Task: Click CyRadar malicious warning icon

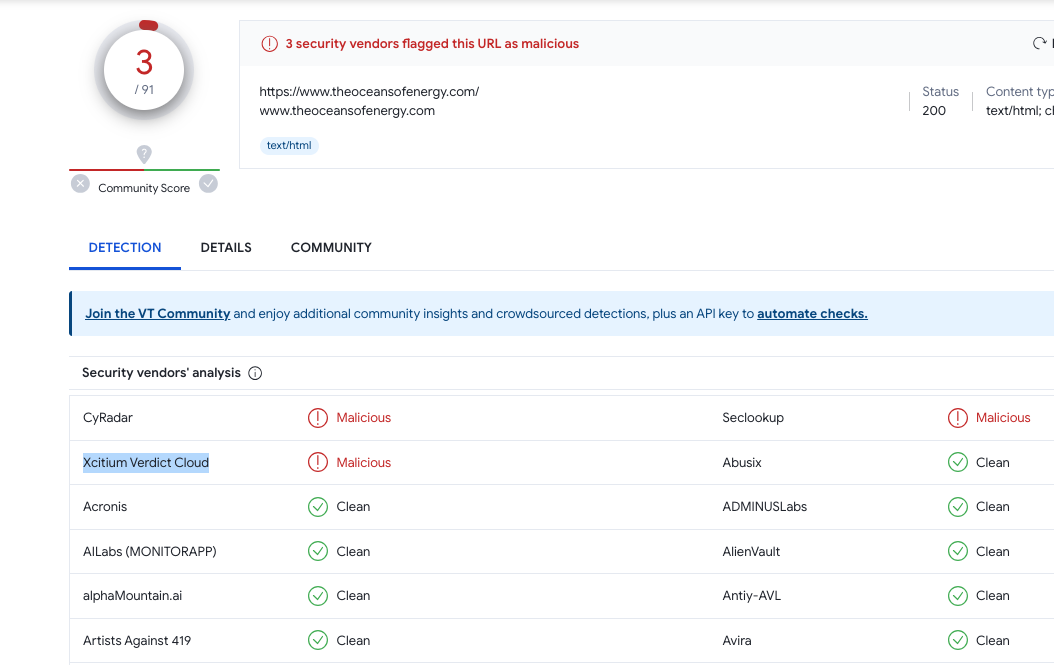Action: click(318, 418)
